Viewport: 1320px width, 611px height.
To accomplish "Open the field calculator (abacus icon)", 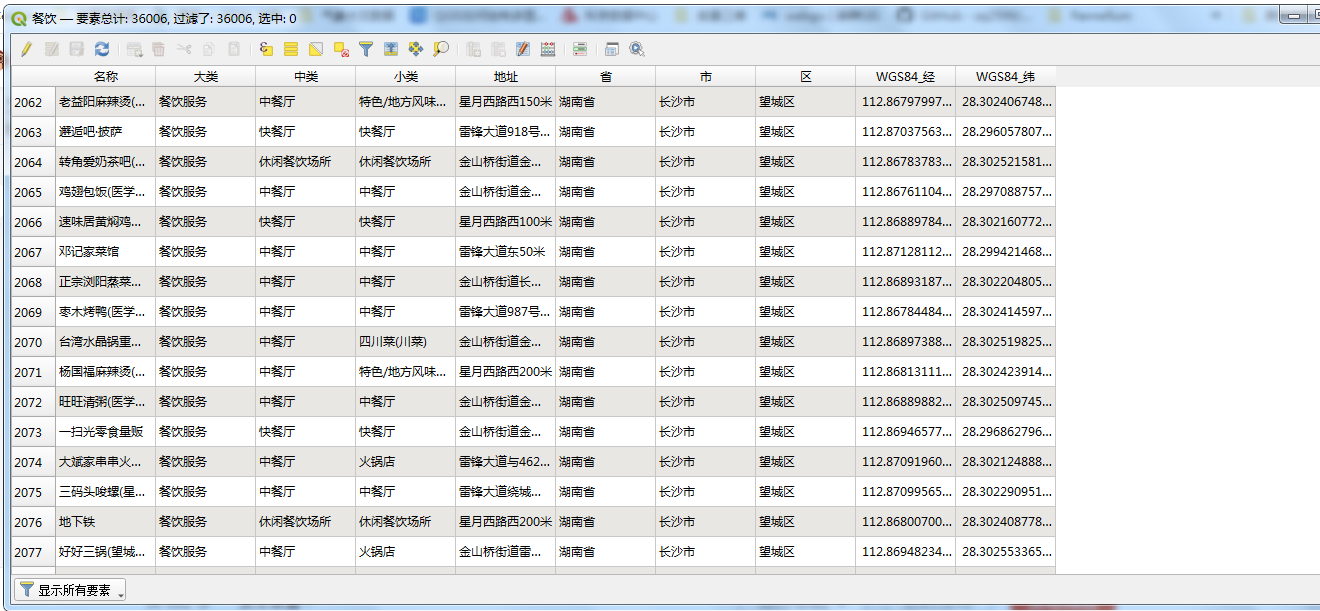I will coord(548,49).
